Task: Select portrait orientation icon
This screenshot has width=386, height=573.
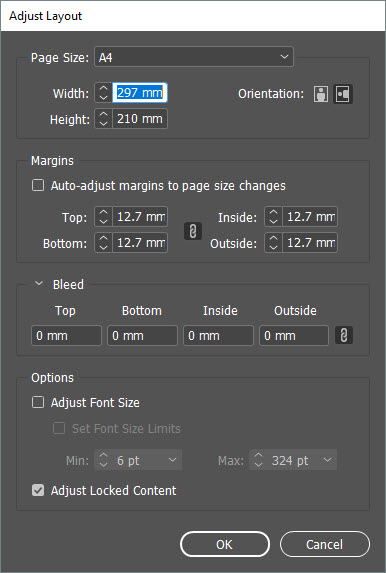Action: (321, 94)
